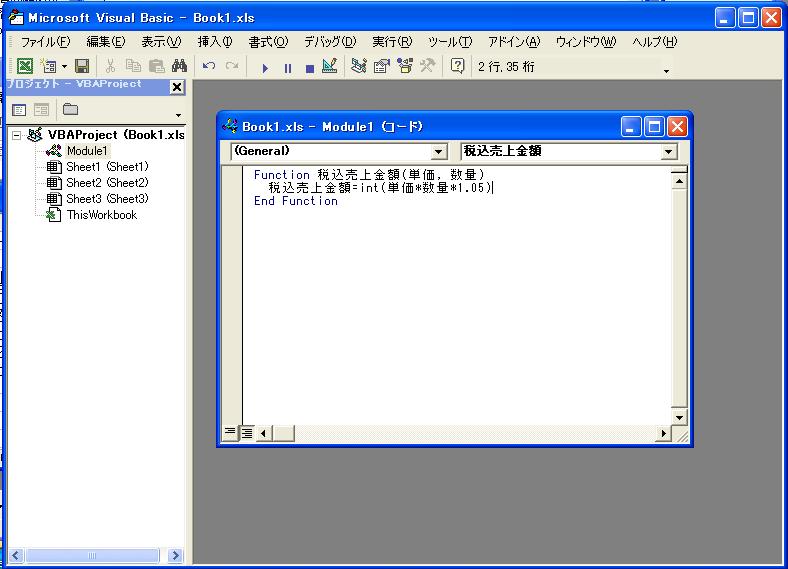Open Find with the binoculars icon

(179, 66)
